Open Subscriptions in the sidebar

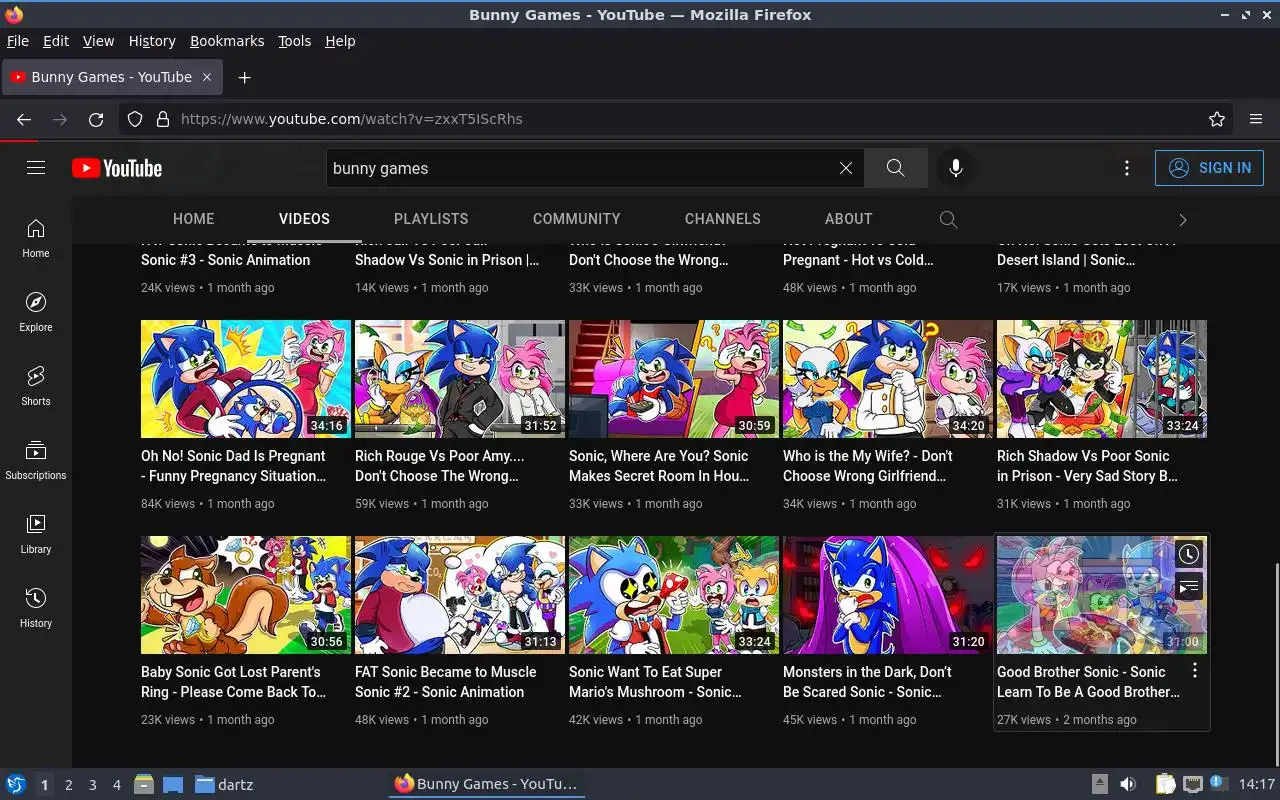point(36,460)
